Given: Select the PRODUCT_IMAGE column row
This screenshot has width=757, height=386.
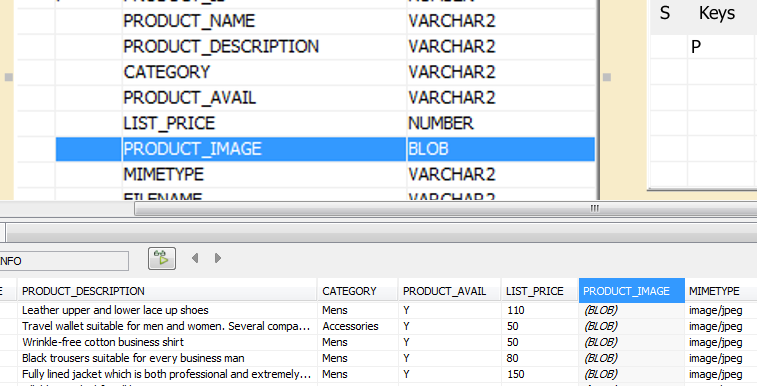Looking at the screenshot, I should (x=325, y=149).
